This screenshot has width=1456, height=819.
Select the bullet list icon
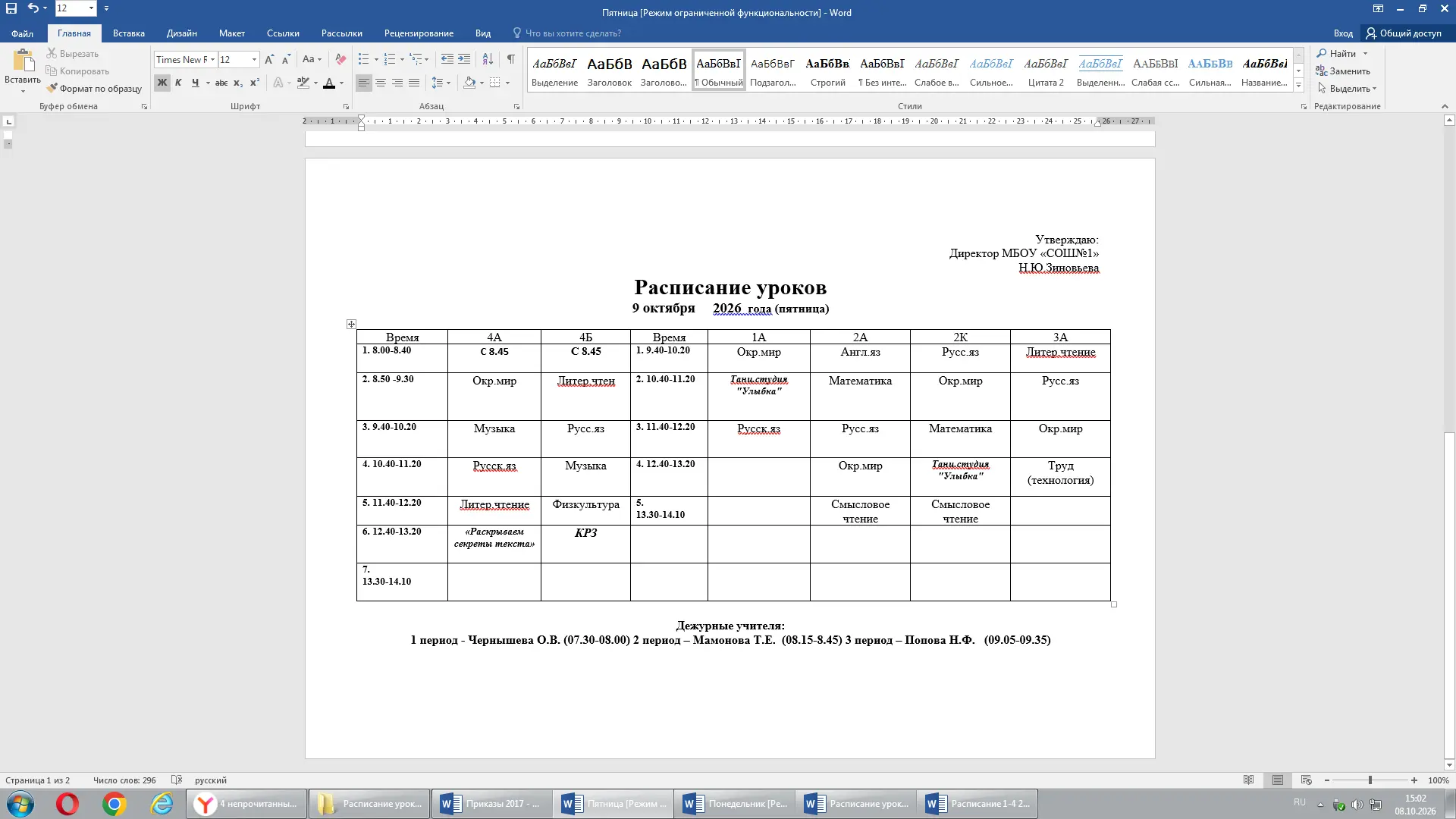364,59
